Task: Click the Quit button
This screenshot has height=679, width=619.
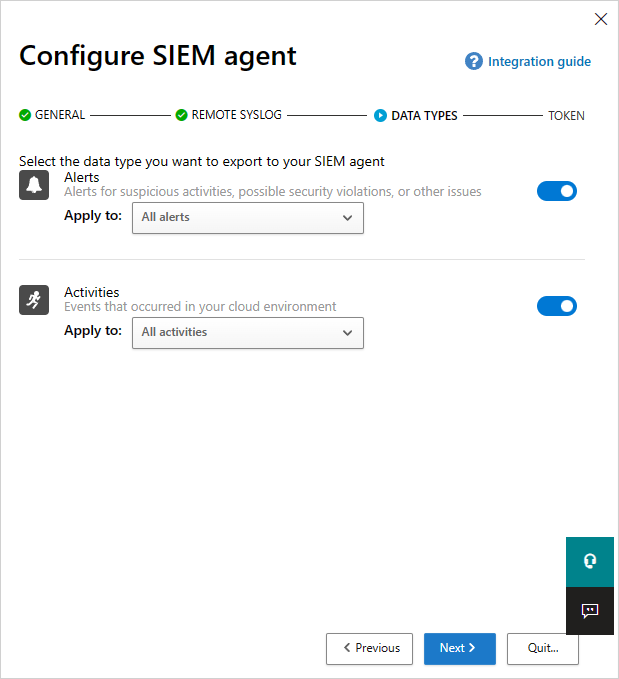Action: [542, 648]
